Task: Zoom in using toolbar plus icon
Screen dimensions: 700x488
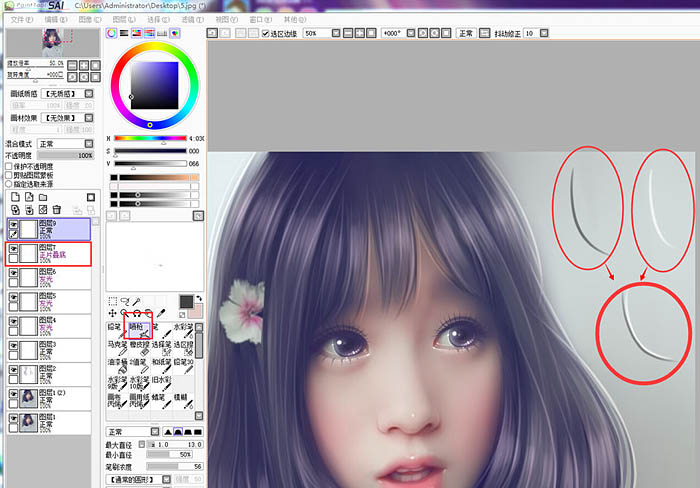Action: tap(359, 33)
